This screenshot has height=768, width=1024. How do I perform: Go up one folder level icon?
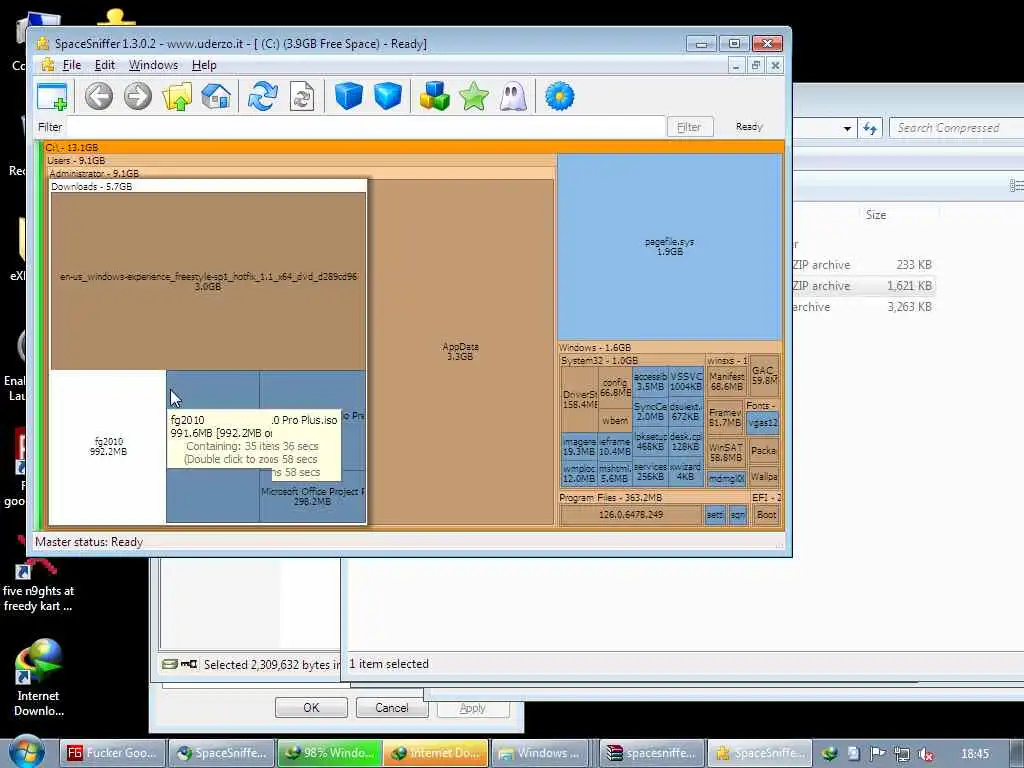[x=177, y=97]
